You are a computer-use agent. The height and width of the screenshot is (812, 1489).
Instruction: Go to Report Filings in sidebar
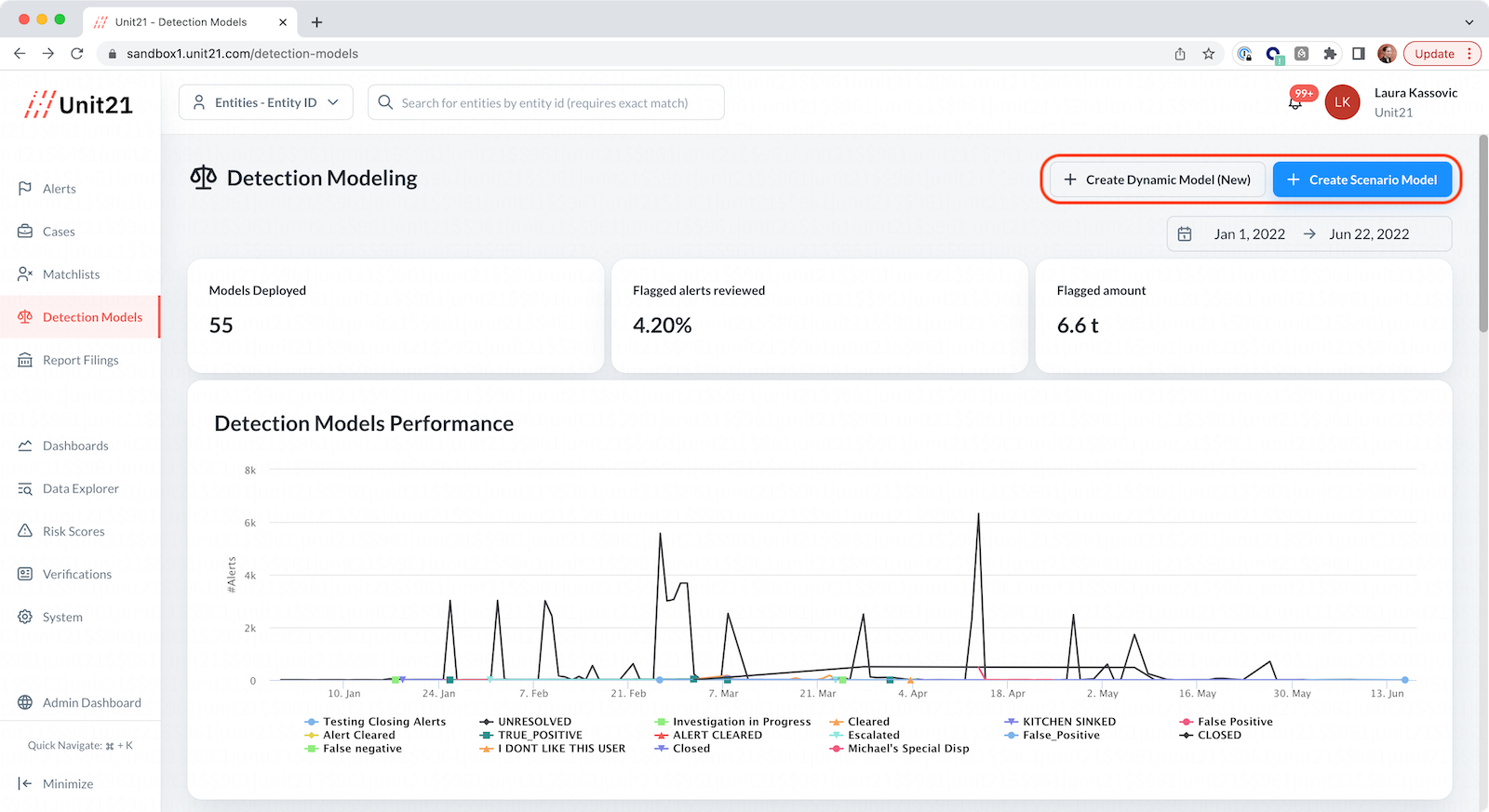click(80, 360)
